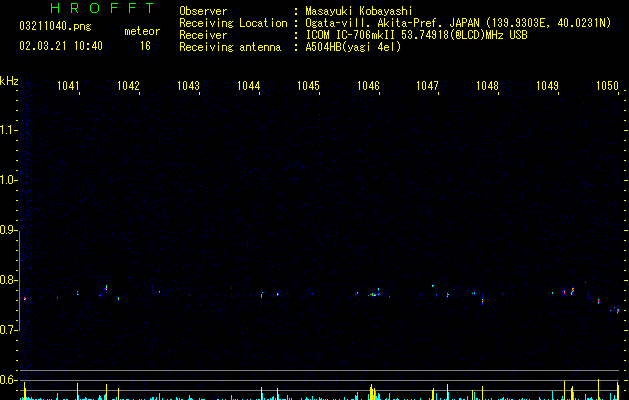
Task: Click the date stamp 02.03.21 10:40
Action: (61, 46)
